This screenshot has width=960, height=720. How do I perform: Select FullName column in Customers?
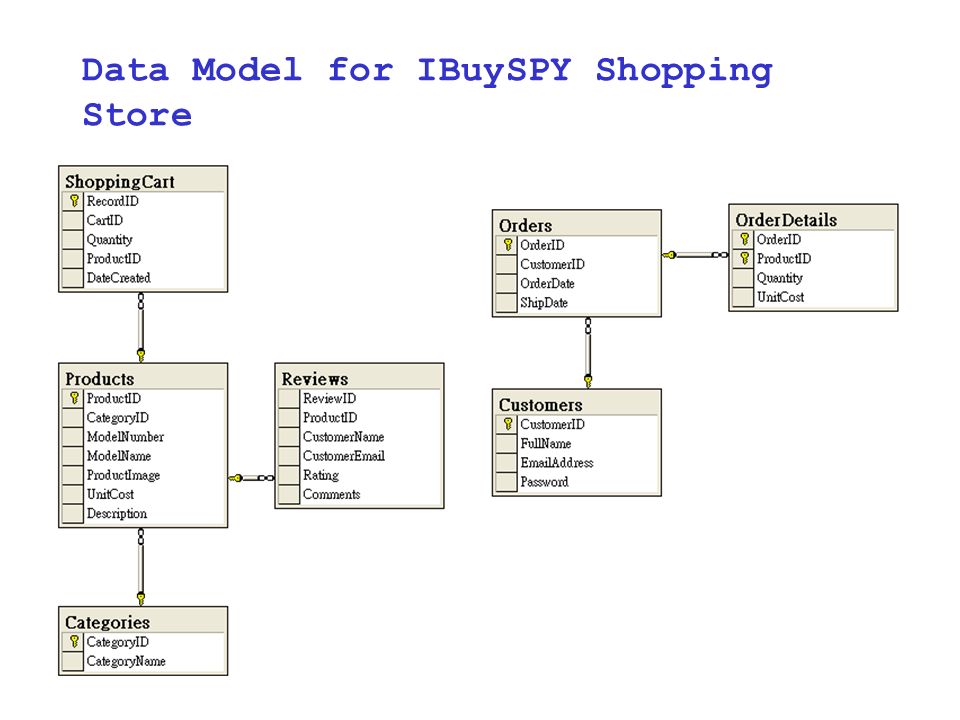point(546,444)
